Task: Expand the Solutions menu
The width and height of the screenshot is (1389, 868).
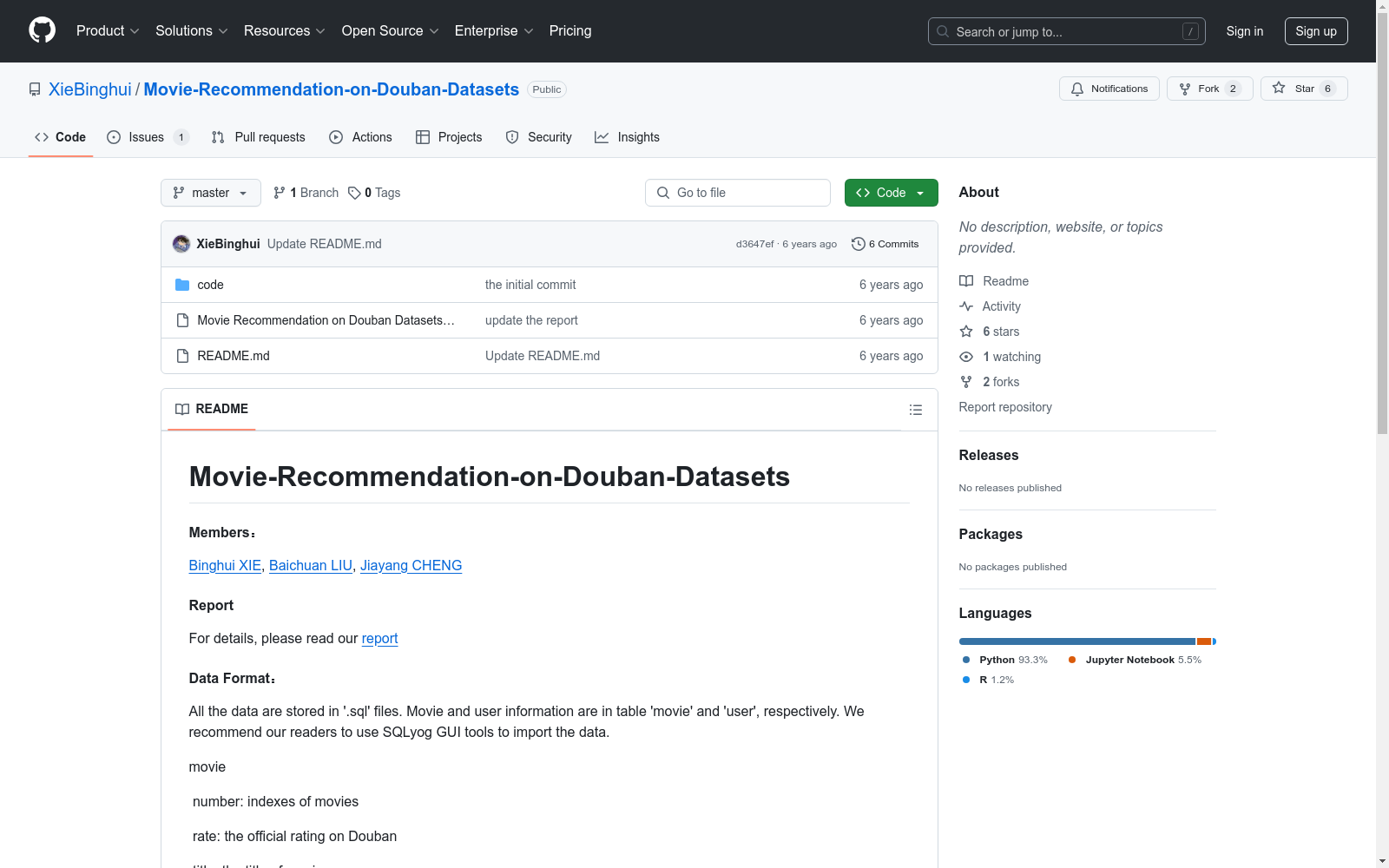Action: coord(192,30)
